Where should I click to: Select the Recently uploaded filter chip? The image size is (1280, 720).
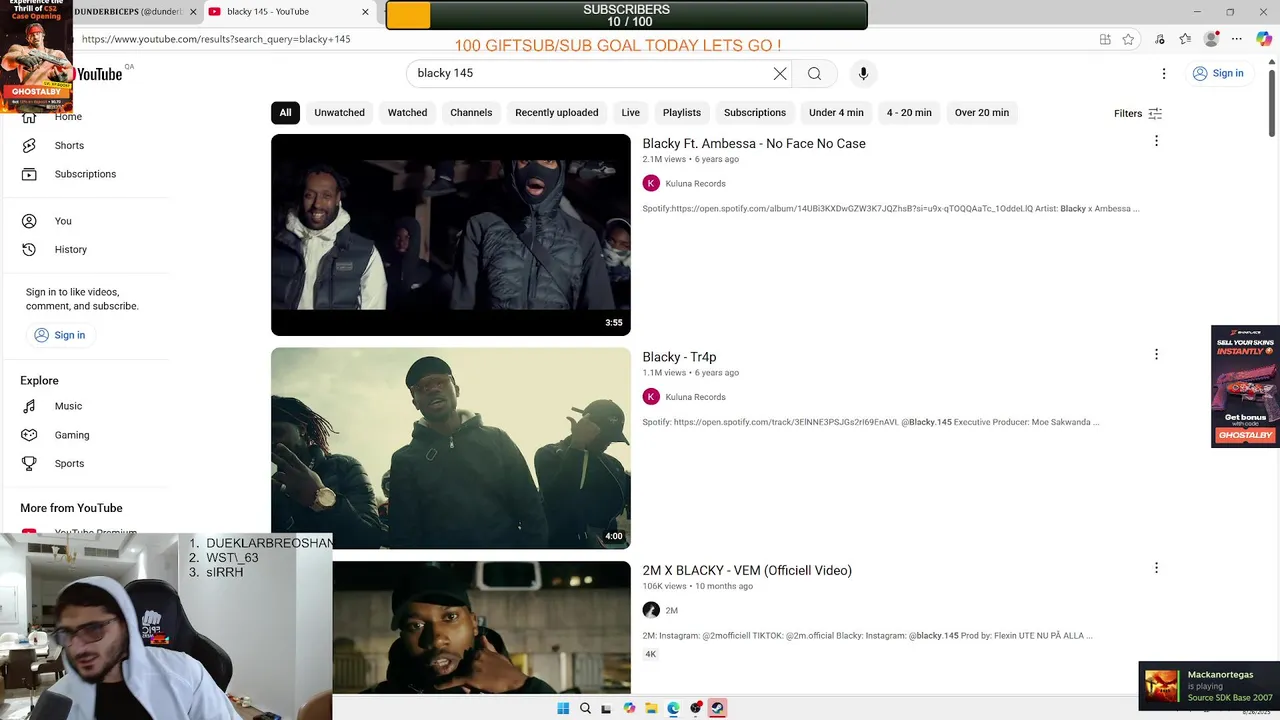tap(557, 113)
